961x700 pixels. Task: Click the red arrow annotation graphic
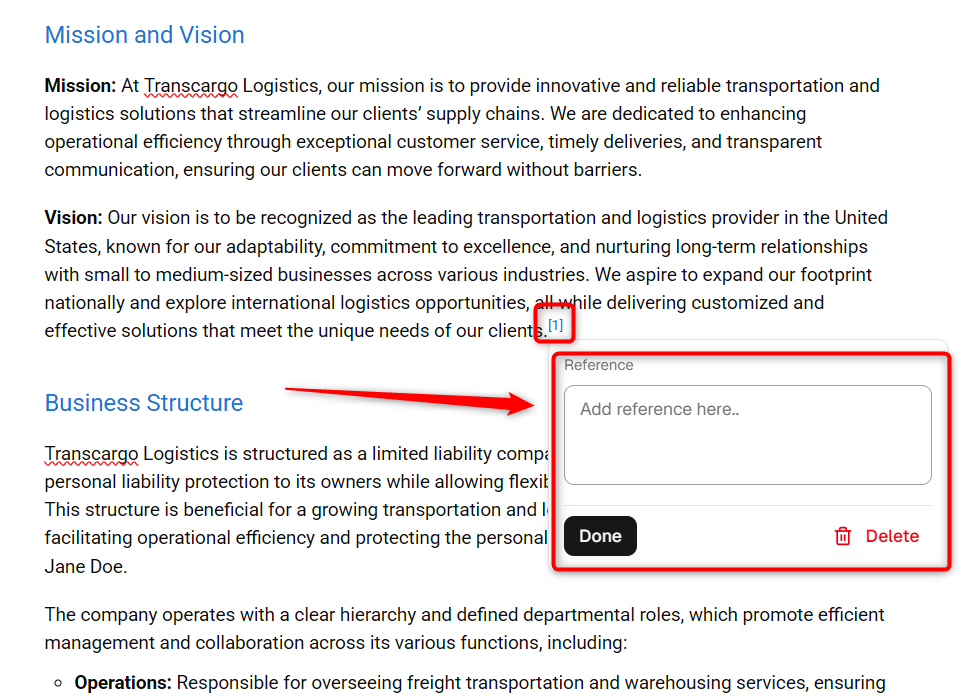(x=409, y=400)
